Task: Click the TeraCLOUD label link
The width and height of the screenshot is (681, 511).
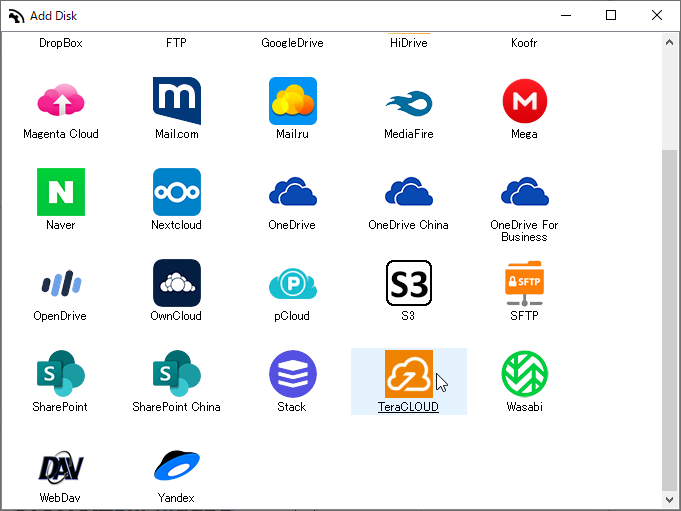Action: (408, 407)
